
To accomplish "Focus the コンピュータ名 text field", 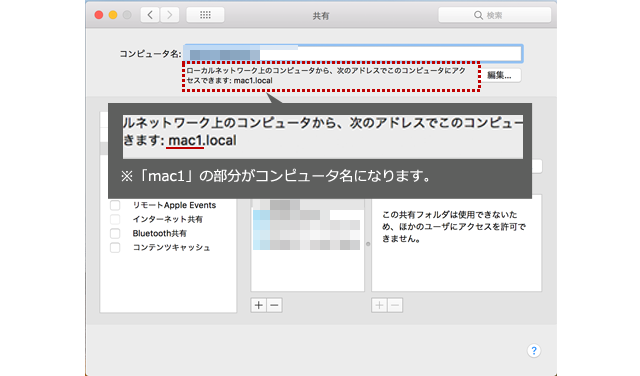I will pyautogui.click(x=353, y=53).
